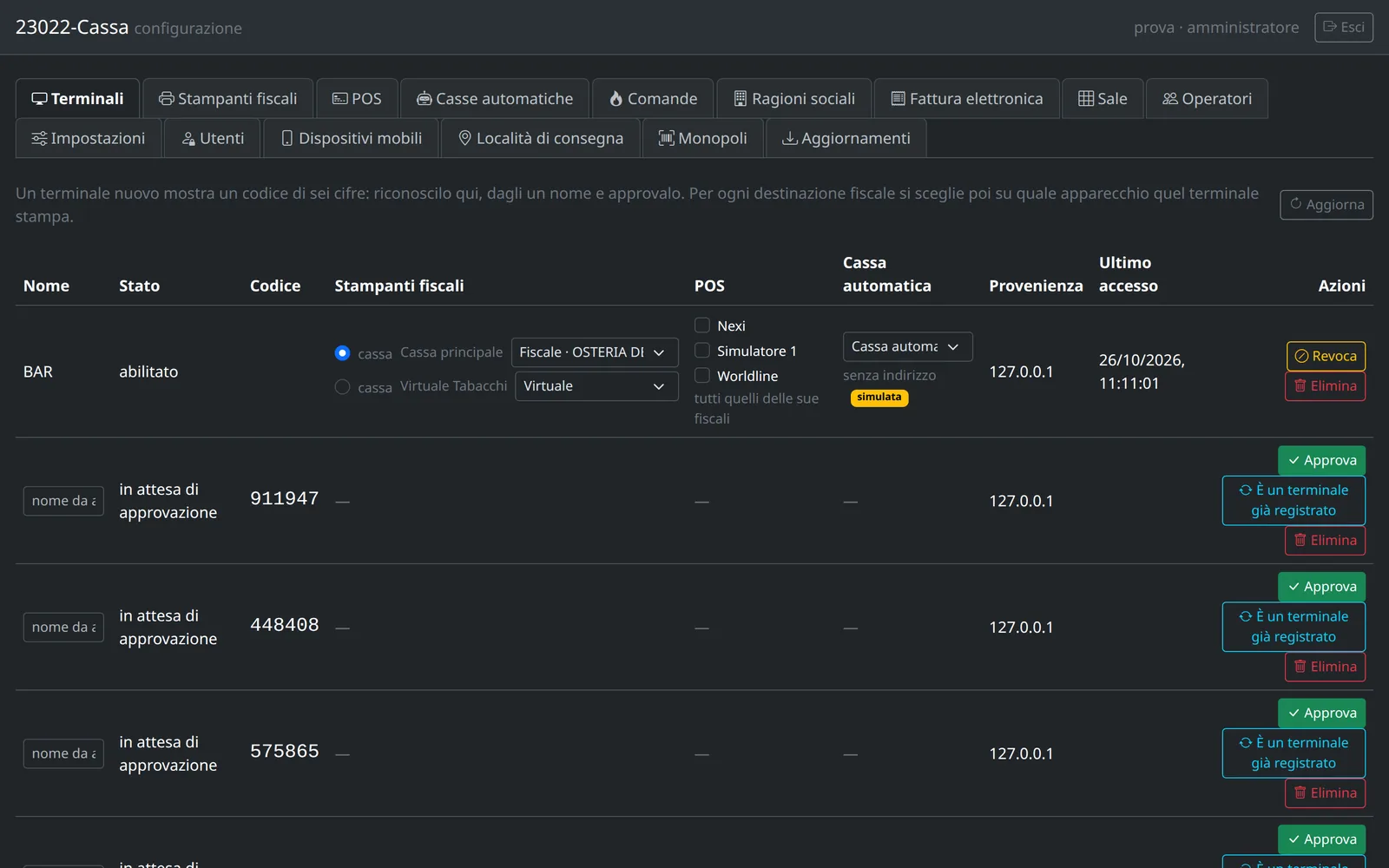Click the table grid icon on Sale tab

point(1086,99)
